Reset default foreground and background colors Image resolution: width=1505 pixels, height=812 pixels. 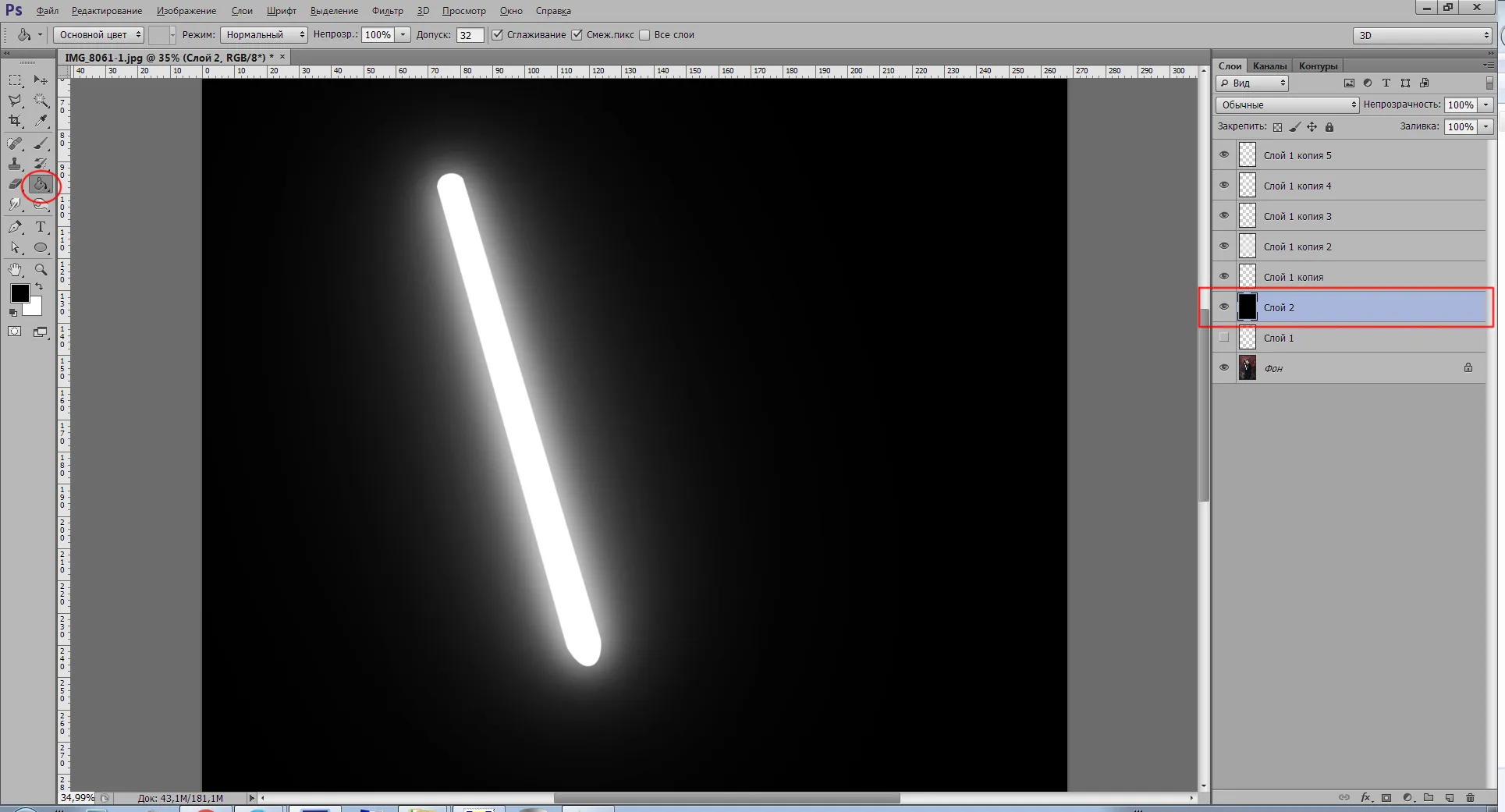coord(12,312)
